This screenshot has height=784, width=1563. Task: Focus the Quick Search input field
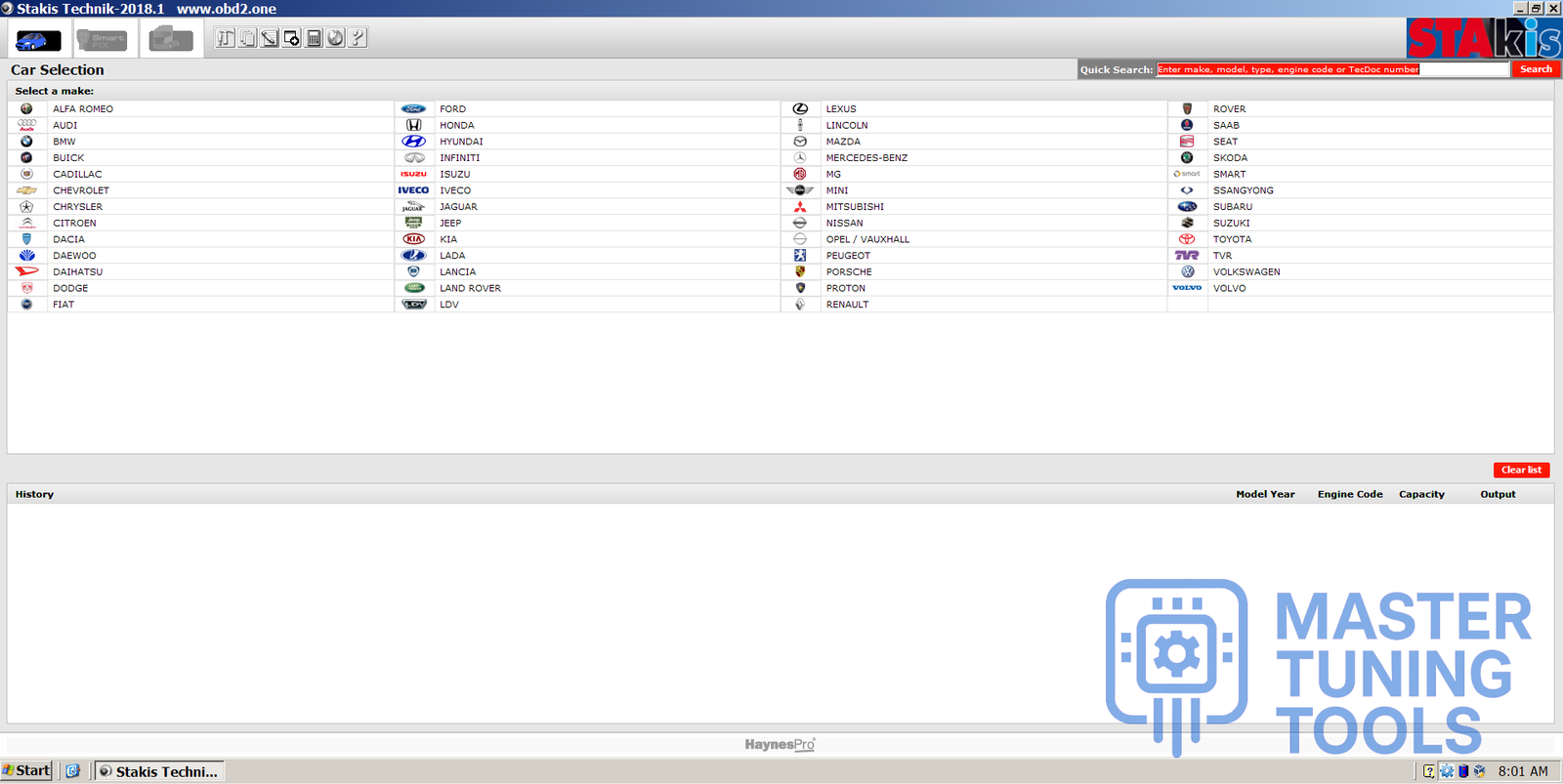click(1332, 69)
